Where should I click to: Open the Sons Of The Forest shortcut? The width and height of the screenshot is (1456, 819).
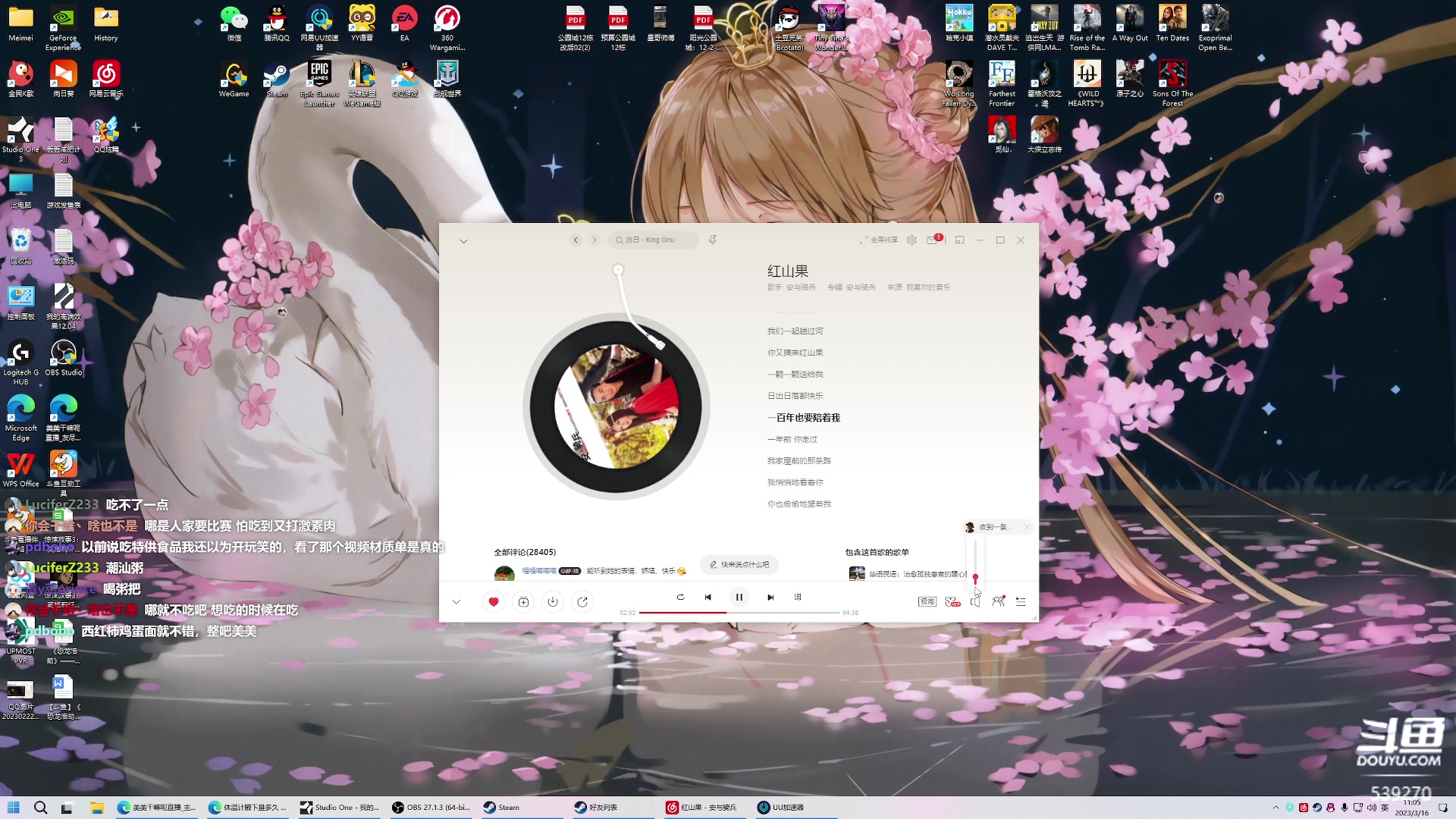click(x=1172, y=84)
